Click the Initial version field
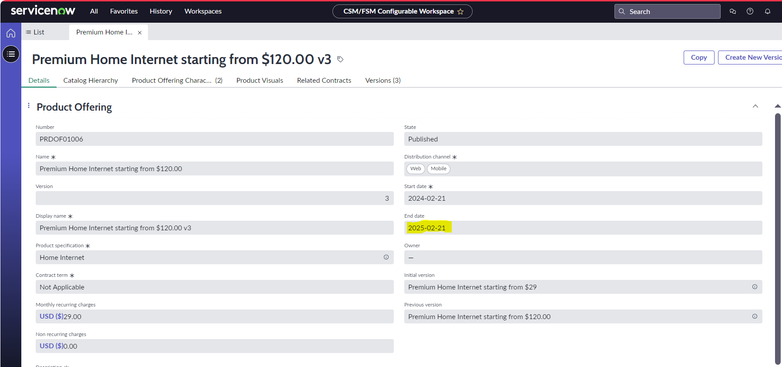The width and height of the screenshot is (782, 367). click(x=583, y=287)
